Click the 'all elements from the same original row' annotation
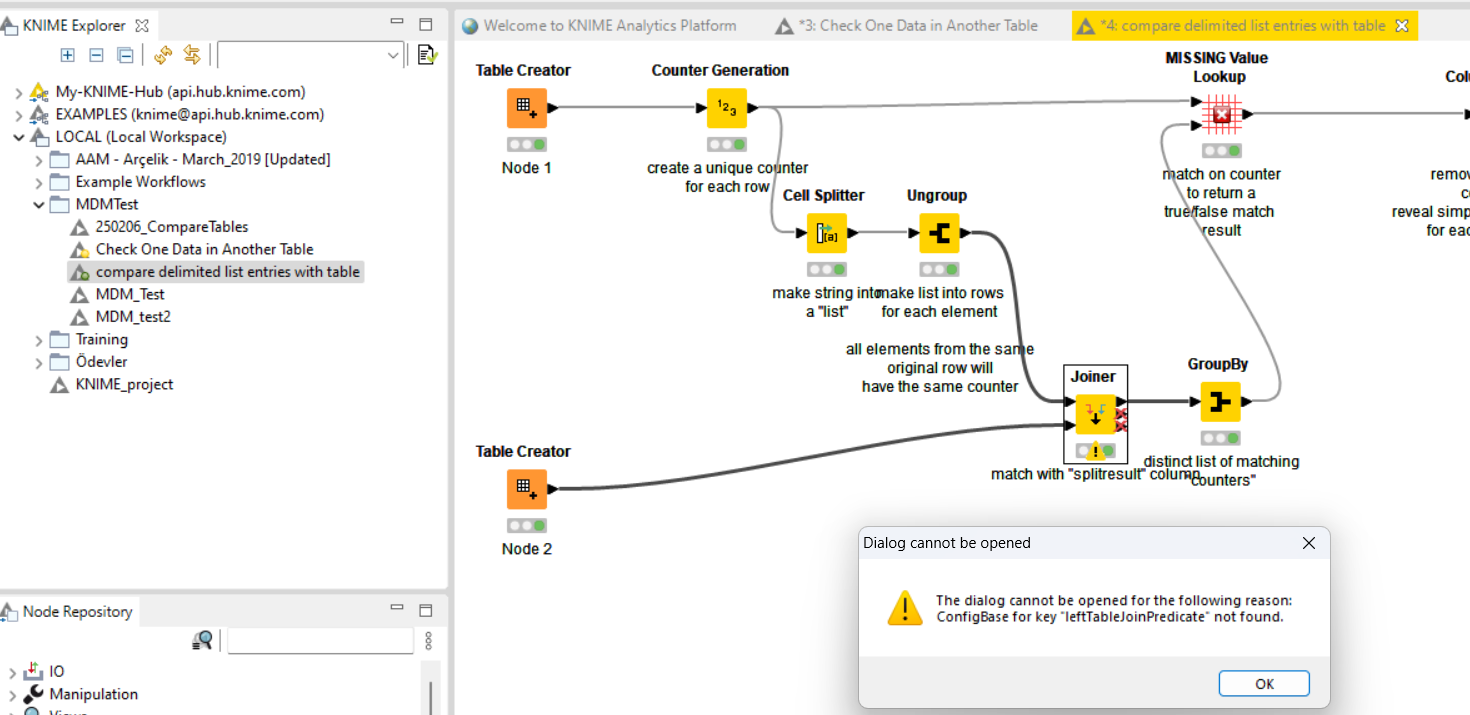The width and height of the screenshot is (1470, 715). [x=940, y=368]
